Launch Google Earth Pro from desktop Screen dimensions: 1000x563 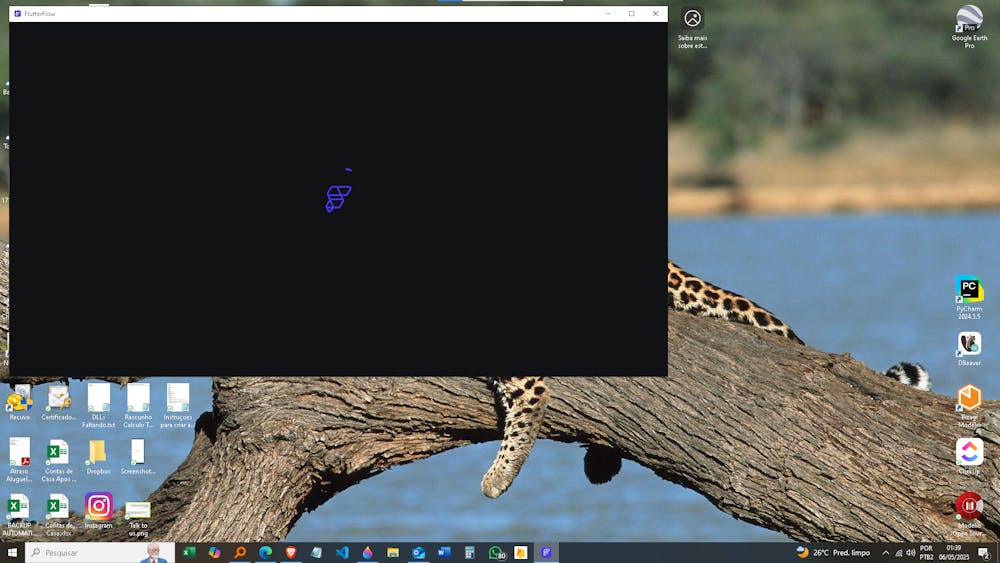tap(969, 26)
